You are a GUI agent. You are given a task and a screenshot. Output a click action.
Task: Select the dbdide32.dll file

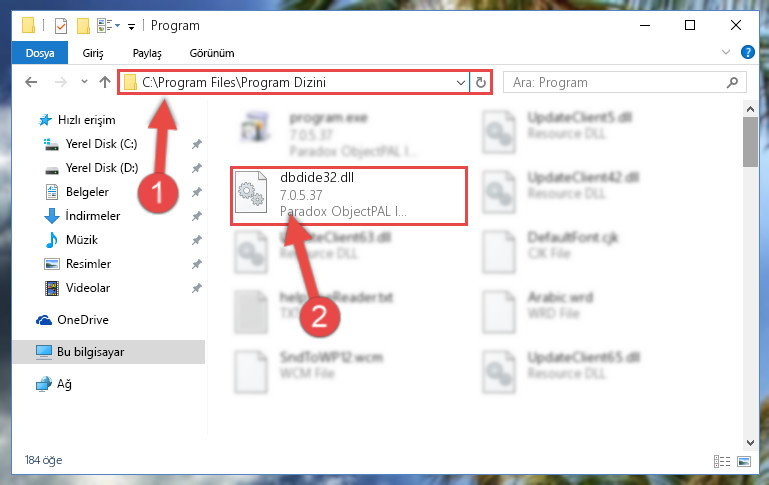tap(349, 196)
